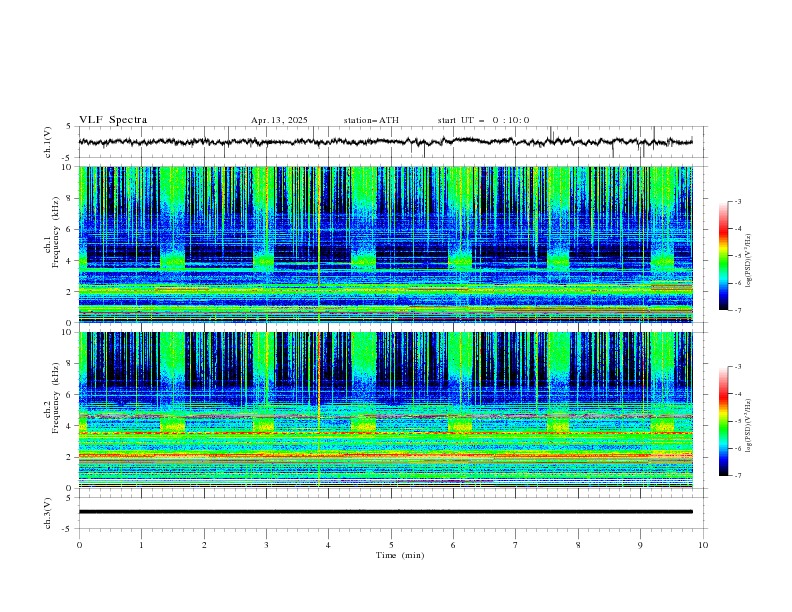Click time axis tick label "5"
The width and height of the screenshot is (792, 612).
pos(391,545)
